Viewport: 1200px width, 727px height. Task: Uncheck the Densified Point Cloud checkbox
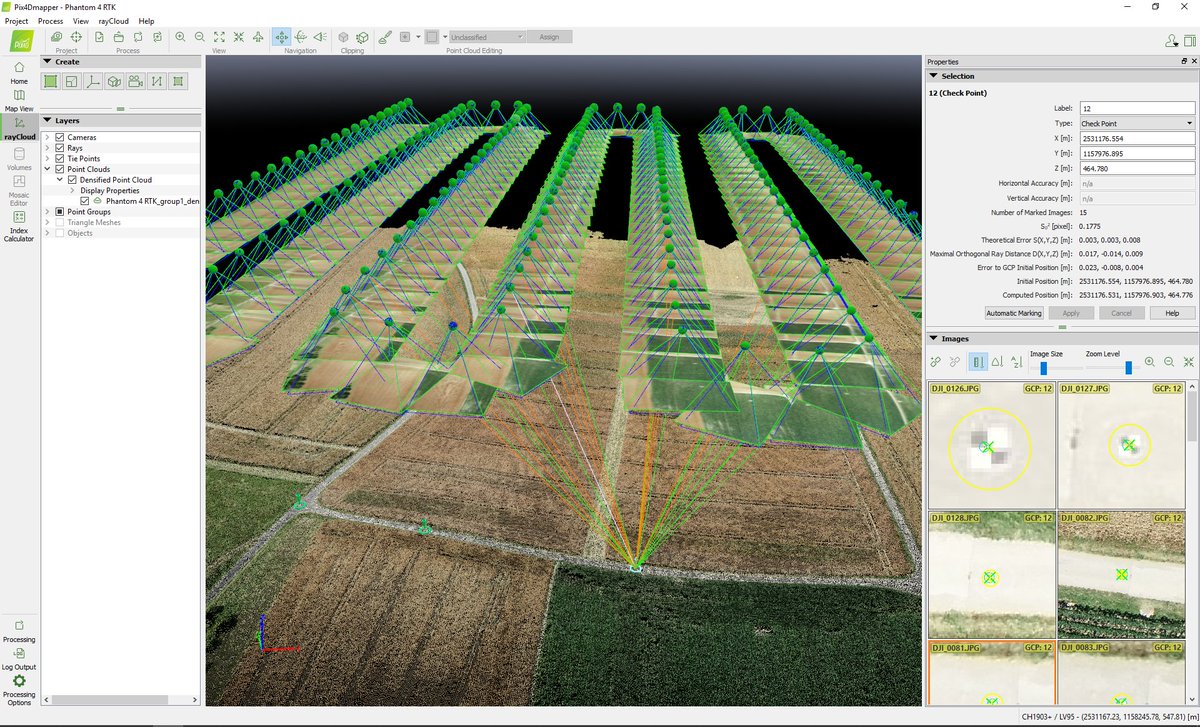pos(72,180)
